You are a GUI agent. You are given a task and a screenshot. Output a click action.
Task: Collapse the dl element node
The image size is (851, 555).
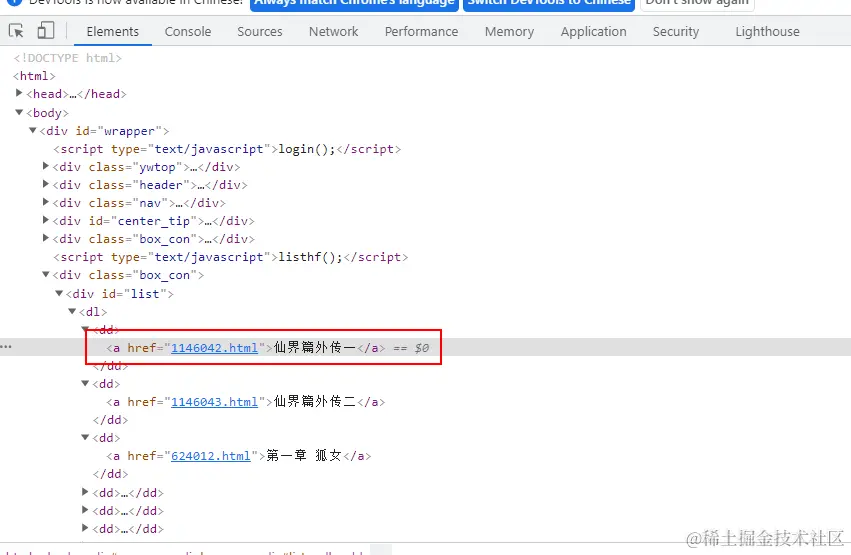coord(72,311)
